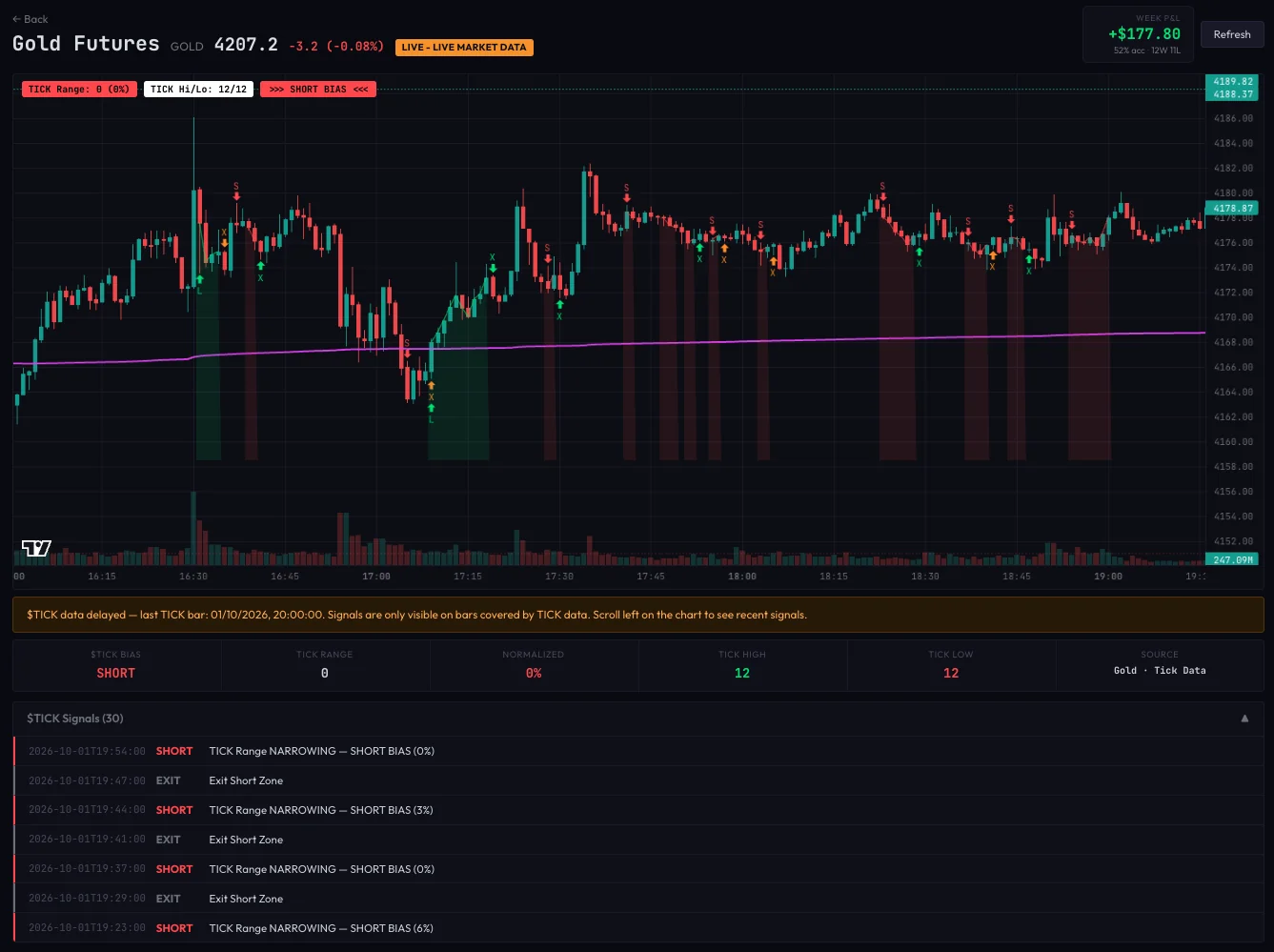This screenshot has height=952, width=1274.
Task: Click the TradingView logo on chart
Action: pyautogui.click(x=36, y=548)
